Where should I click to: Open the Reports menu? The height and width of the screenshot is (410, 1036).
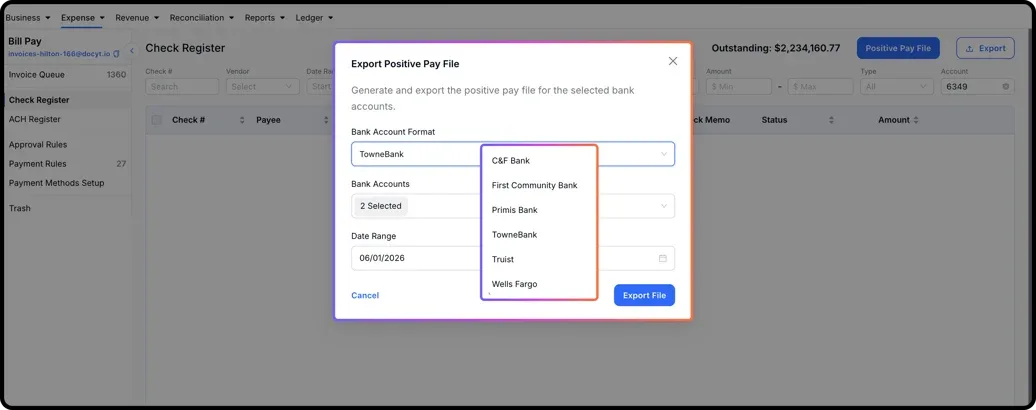pyautogui.click(x=264, y=18)
